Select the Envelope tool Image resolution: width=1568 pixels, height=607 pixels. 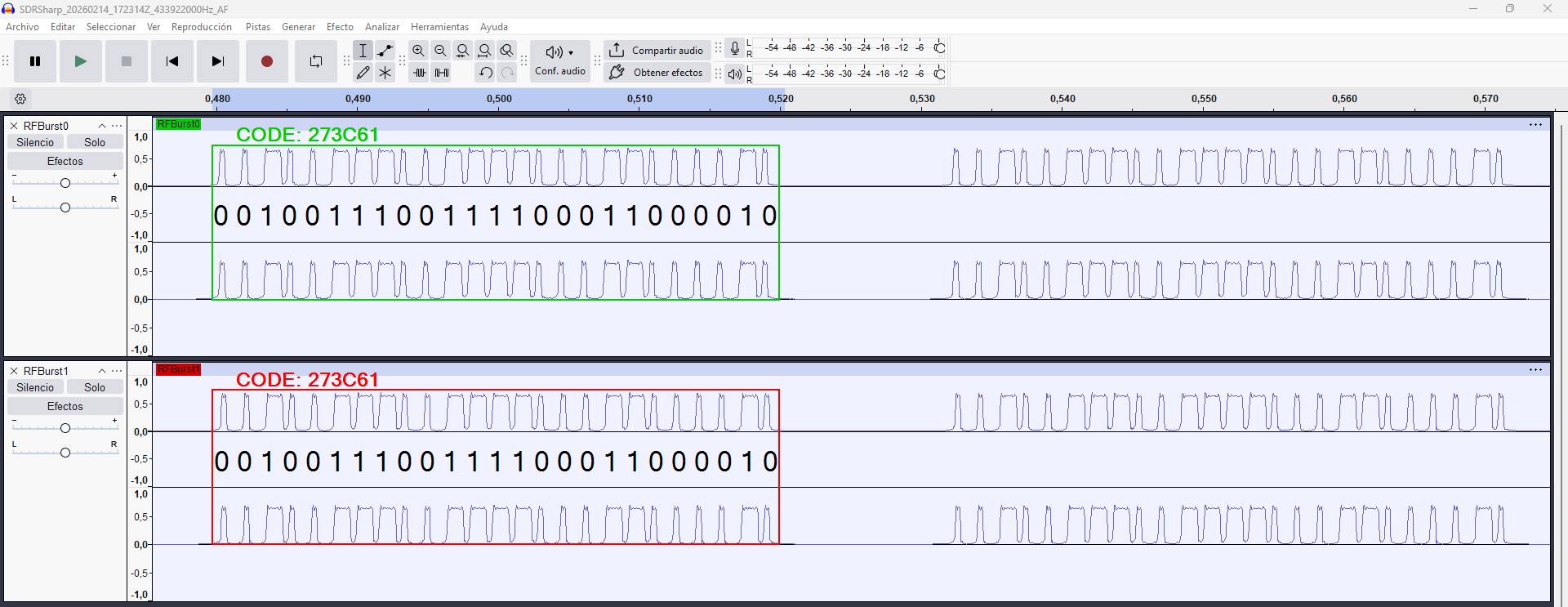(x=385, y=51)
